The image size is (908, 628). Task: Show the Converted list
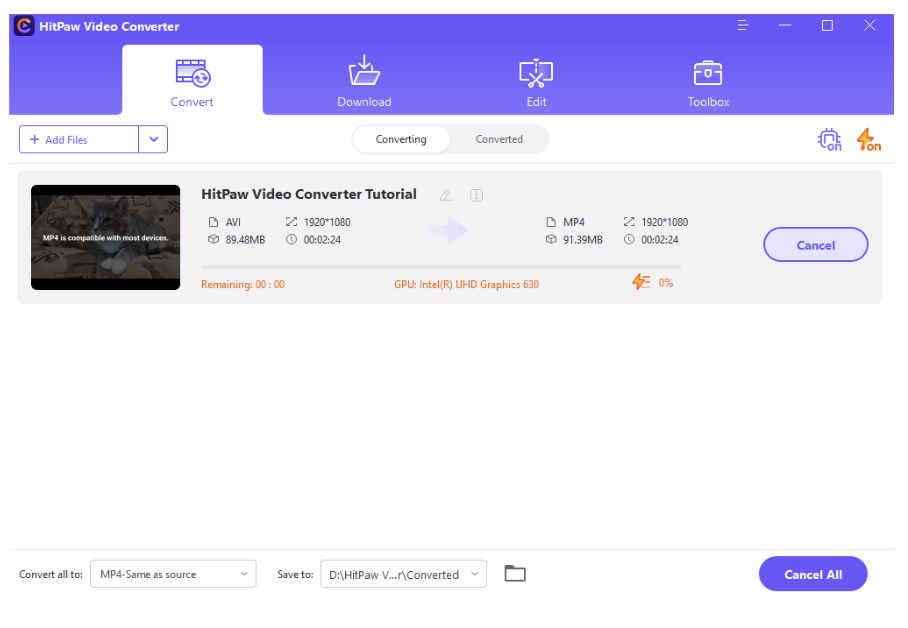499,139
